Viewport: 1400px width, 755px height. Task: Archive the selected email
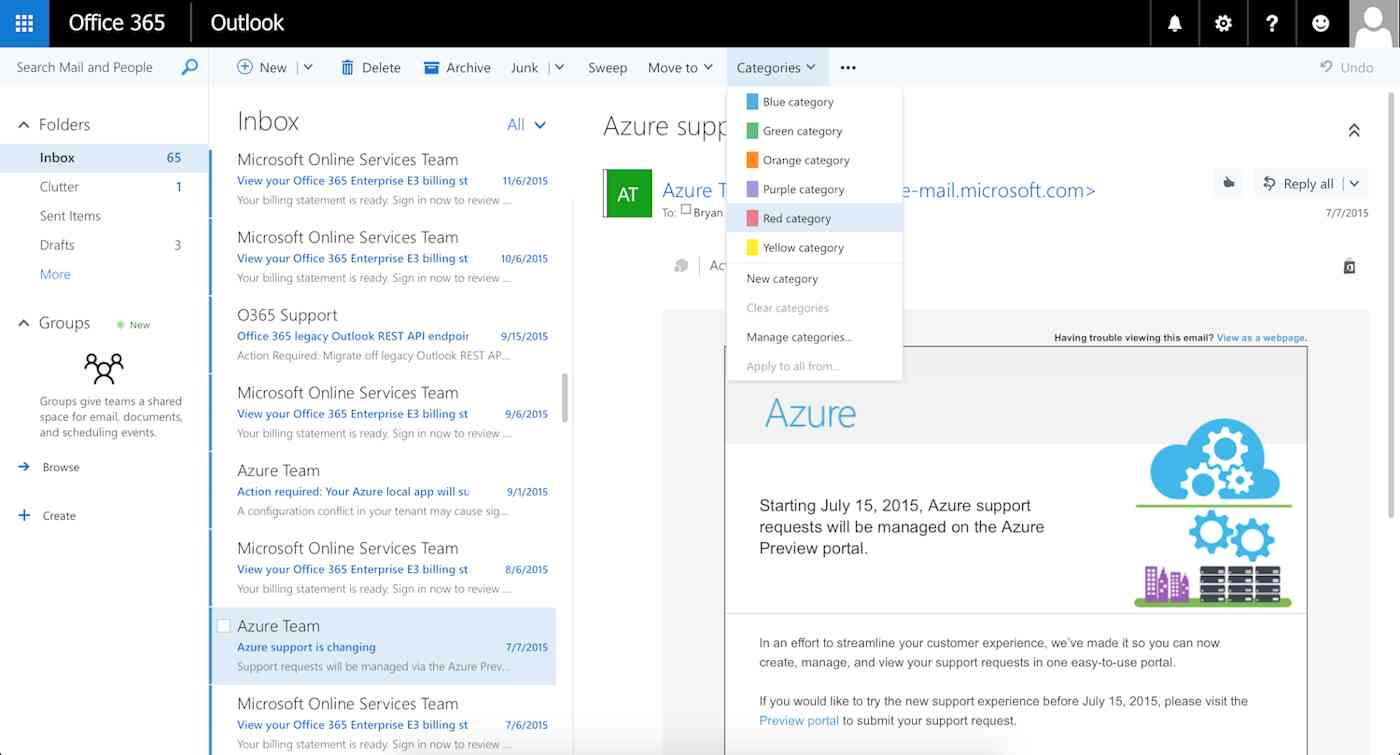point(457,67)
